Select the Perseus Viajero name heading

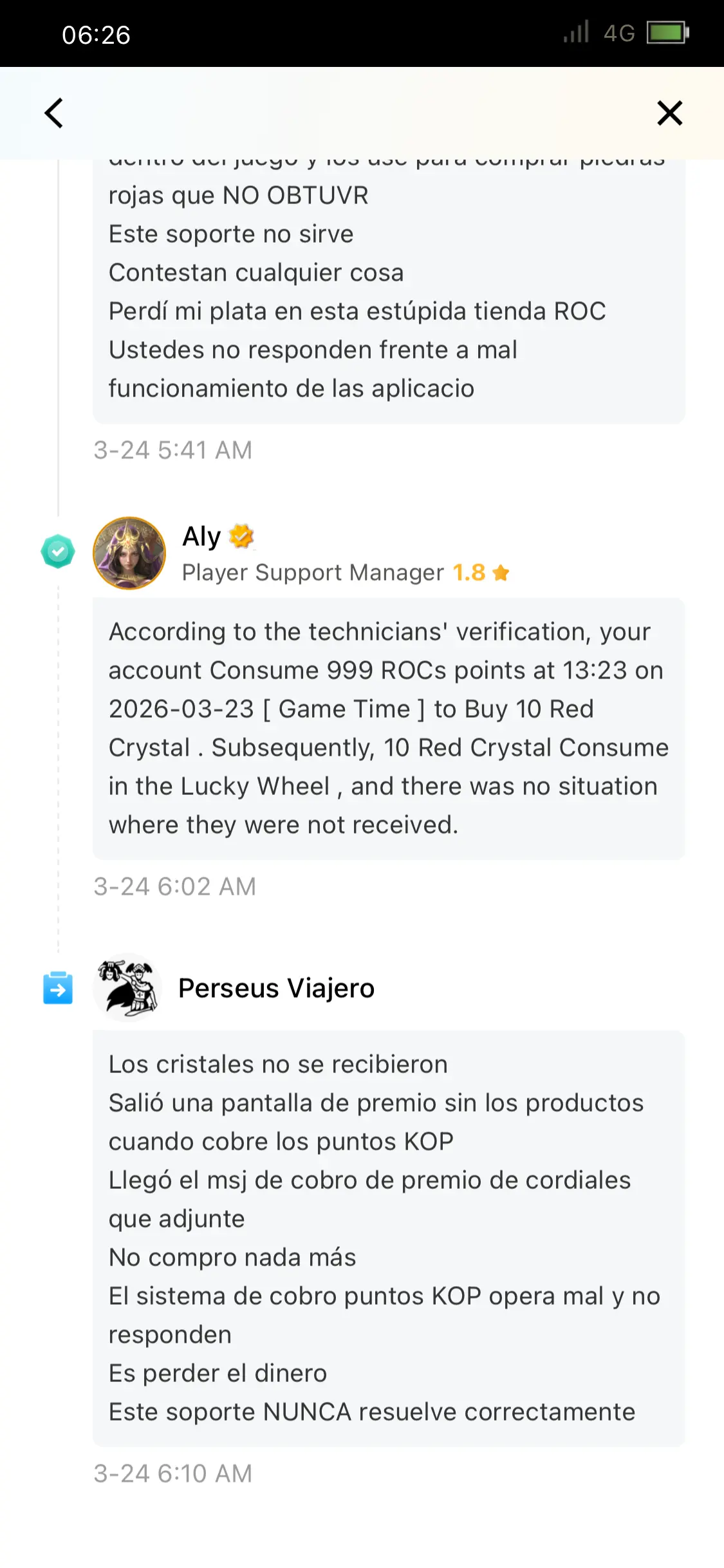tap(276, 987)
